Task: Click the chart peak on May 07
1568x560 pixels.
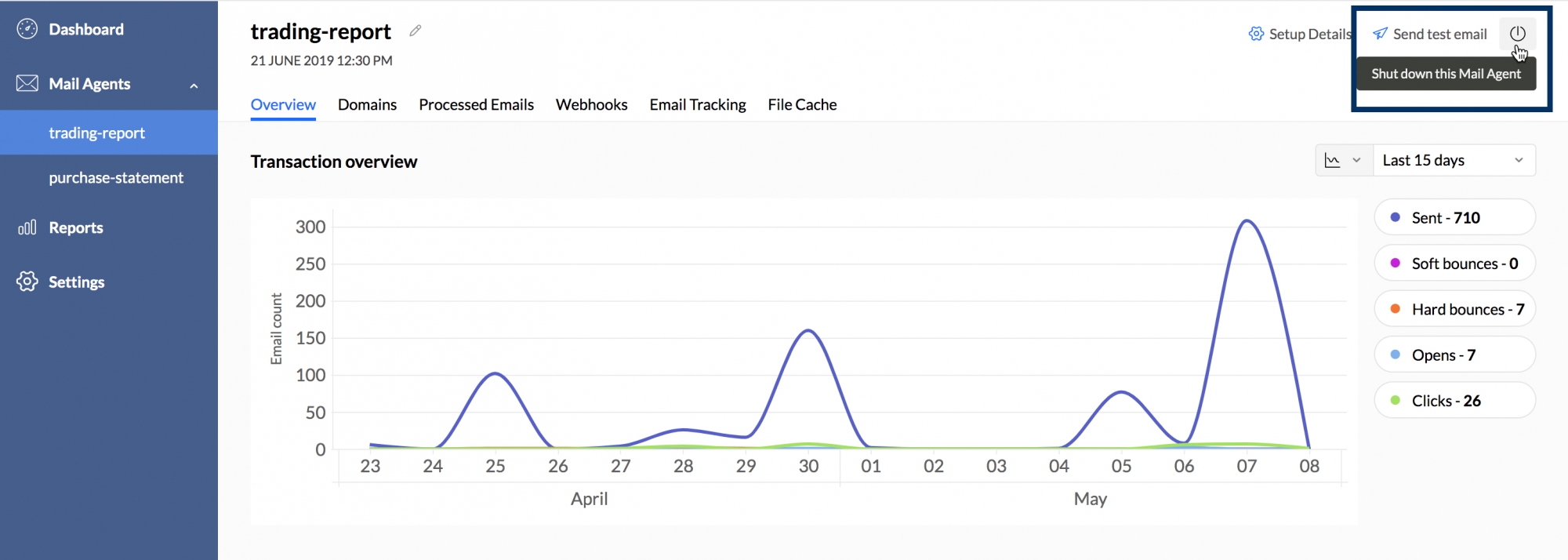Action: [x=1247, y=221]
